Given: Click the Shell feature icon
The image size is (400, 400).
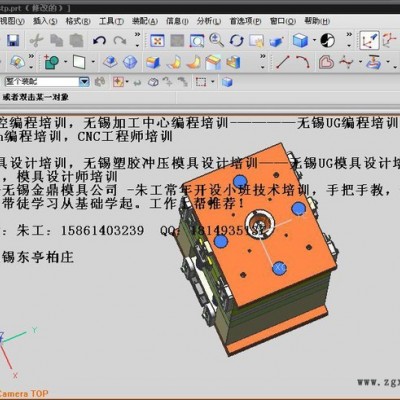Looking at the screenshot, I should [233, 62].
